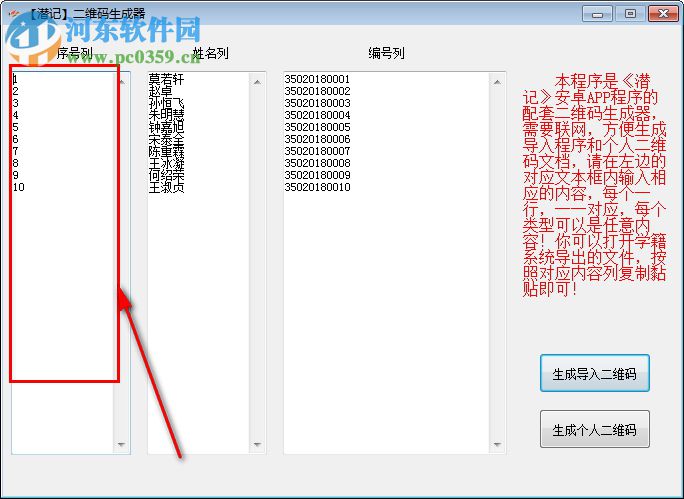This screenshot has width=684, height=499.
Task: Click the number 35020180005
Action: [x=317, y=127]
